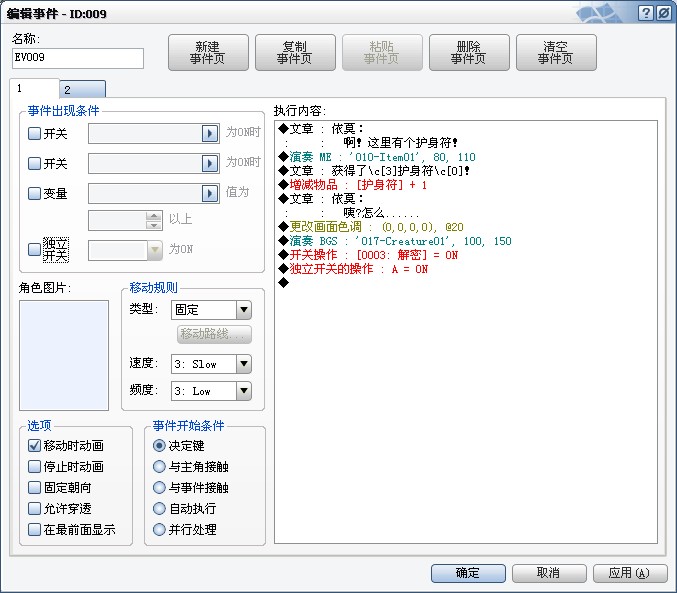Enable the 变量 condition checkbox
This screenshot has width=677, height=593.
click(34, 193)
